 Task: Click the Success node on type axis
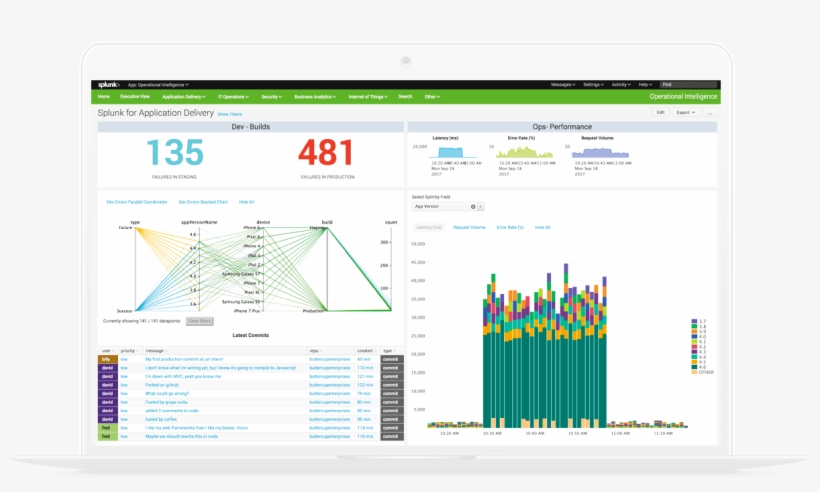coord(125,311)
